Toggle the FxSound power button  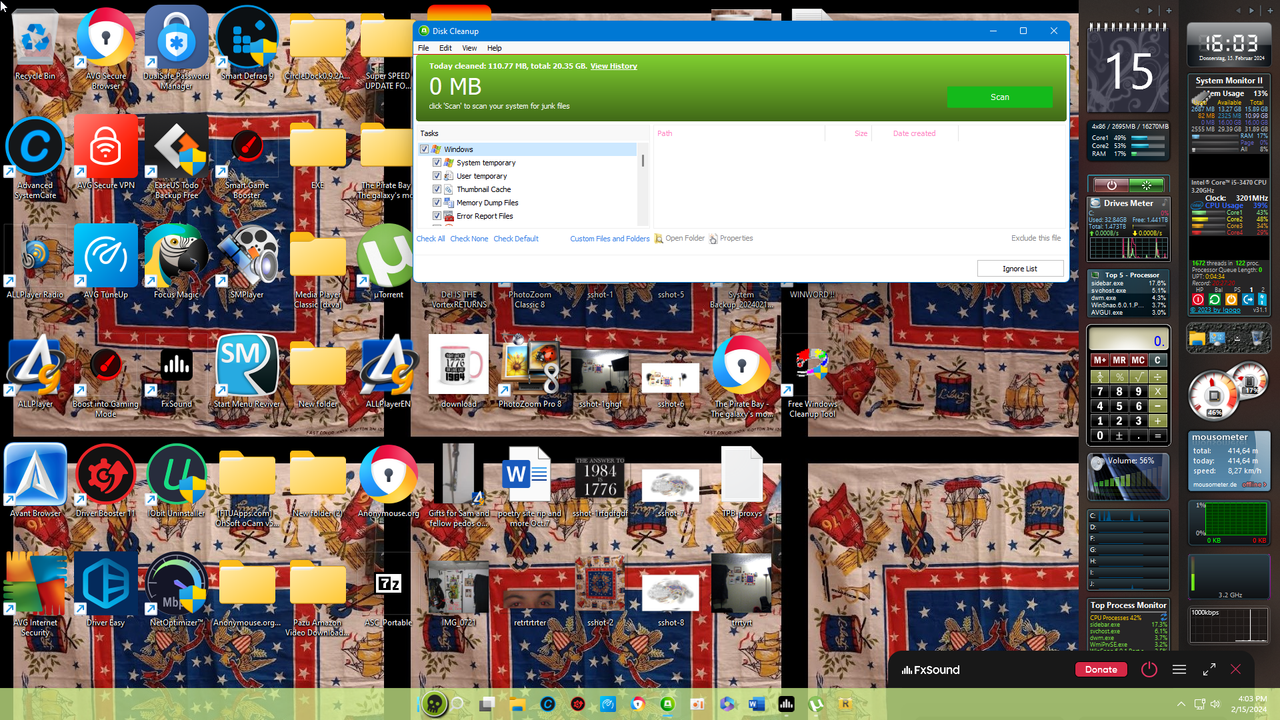point(1149,670)
